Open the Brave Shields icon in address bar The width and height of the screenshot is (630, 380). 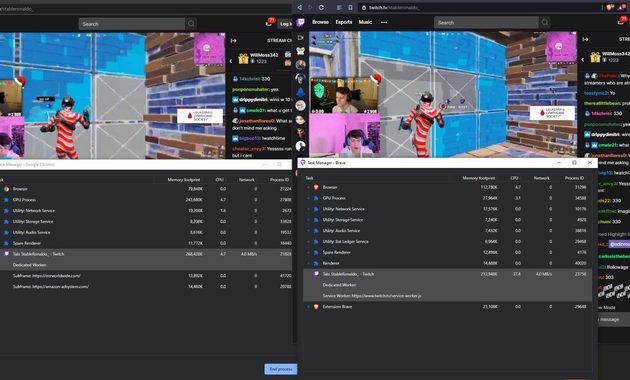(x=610, y=8)
